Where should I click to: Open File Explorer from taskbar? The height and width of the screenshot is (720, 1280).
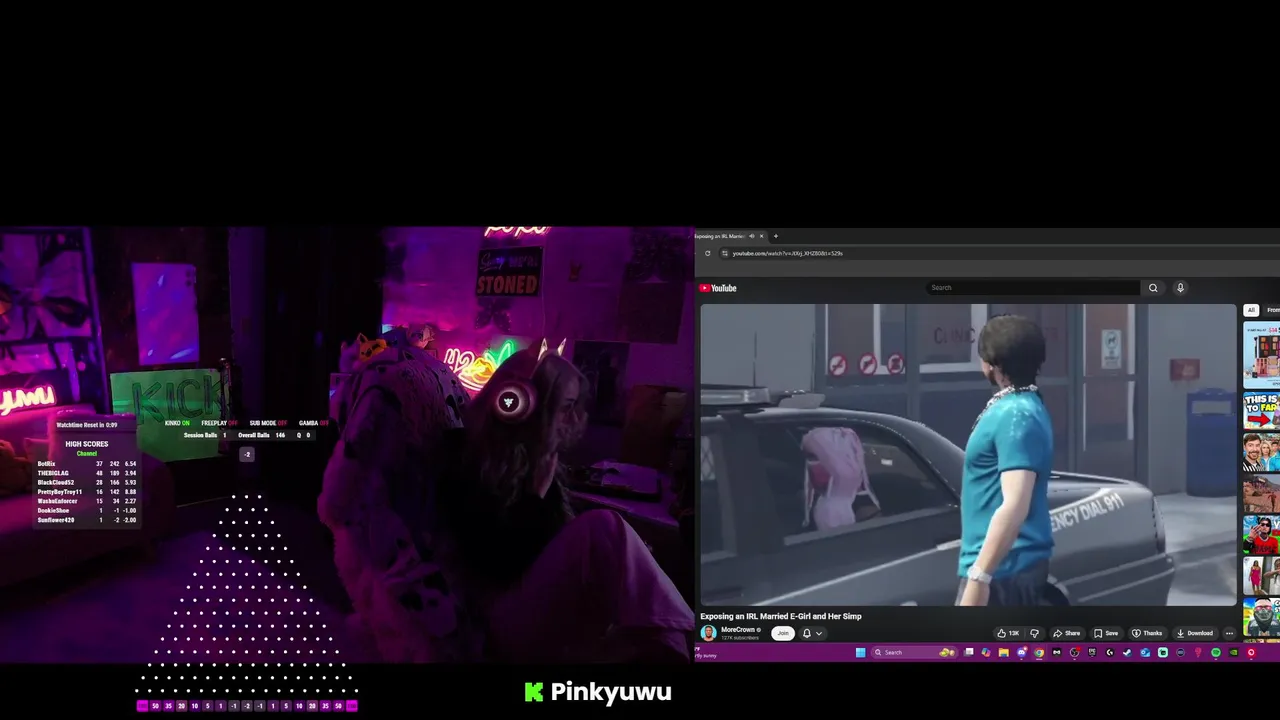(1004, 652)
